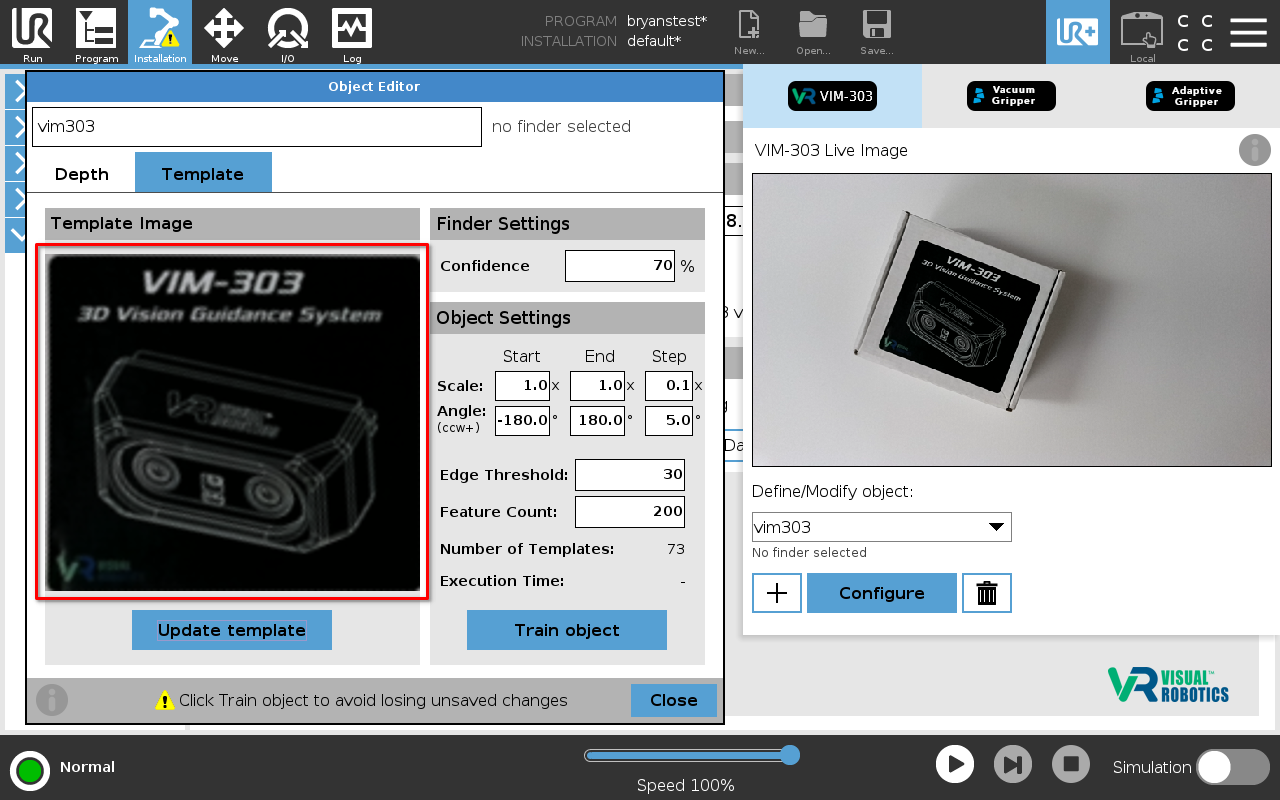Edit the Confidence value field
The image size is (1280, 800).
click(620, 266)
